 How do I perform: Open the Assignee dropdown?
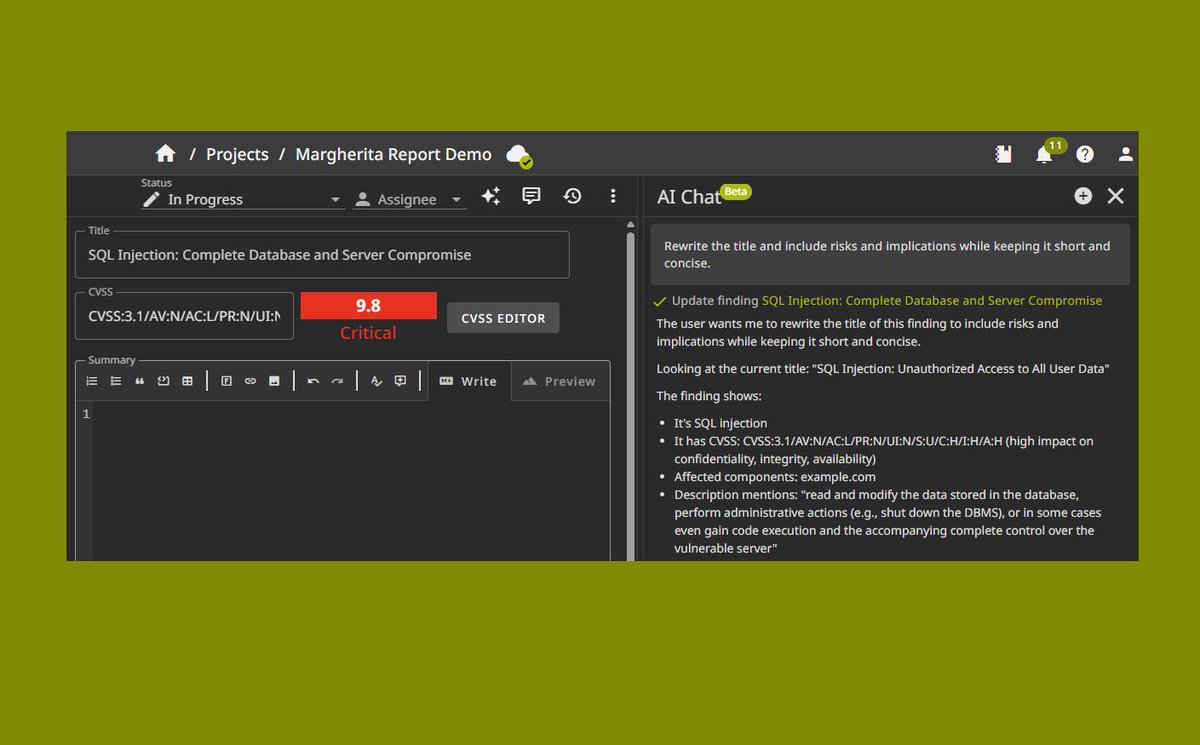(x=410, y=199)
